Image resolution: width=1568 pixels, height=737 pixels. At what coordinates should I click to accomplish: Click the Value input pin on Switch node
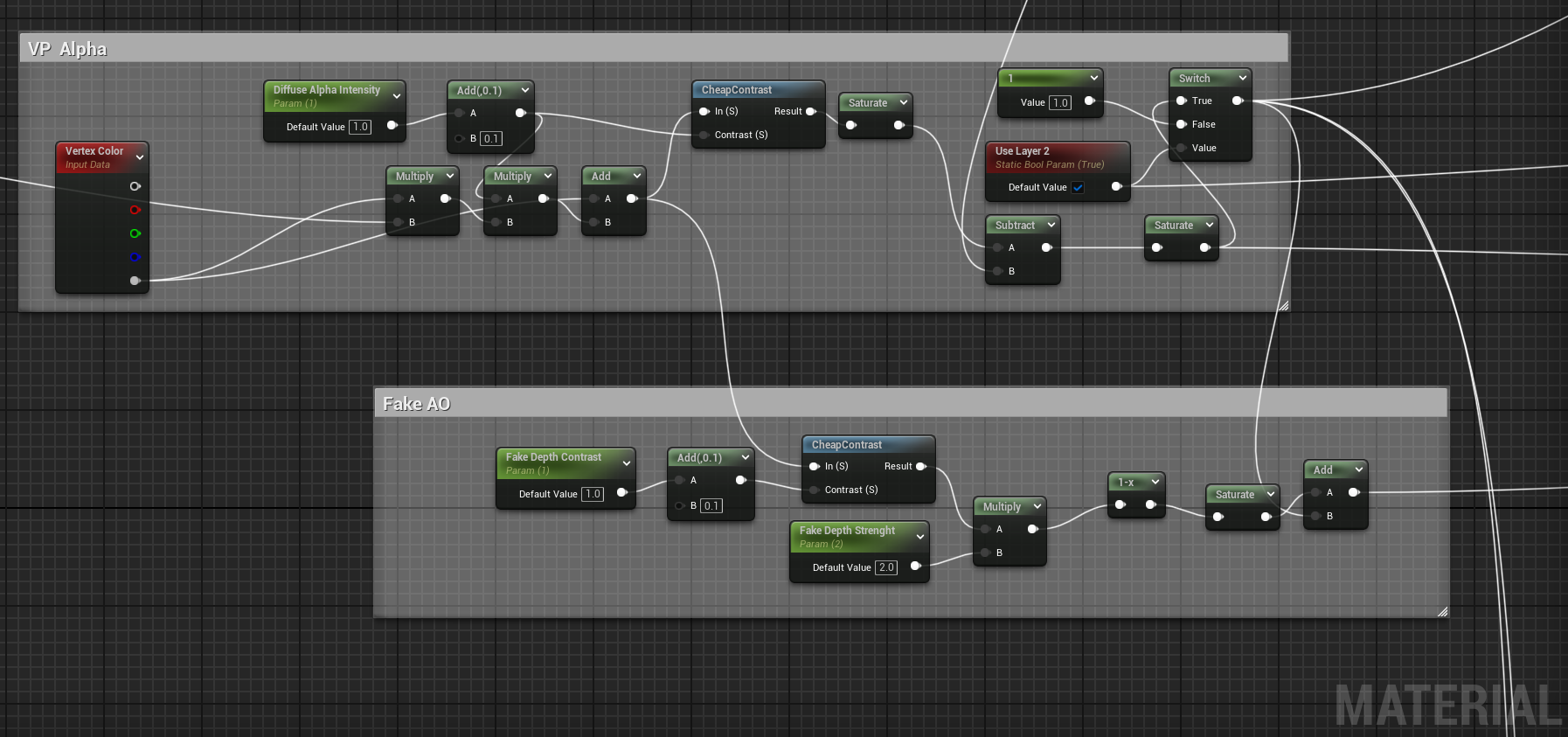pyautogui.click(x=1181, y=148)
